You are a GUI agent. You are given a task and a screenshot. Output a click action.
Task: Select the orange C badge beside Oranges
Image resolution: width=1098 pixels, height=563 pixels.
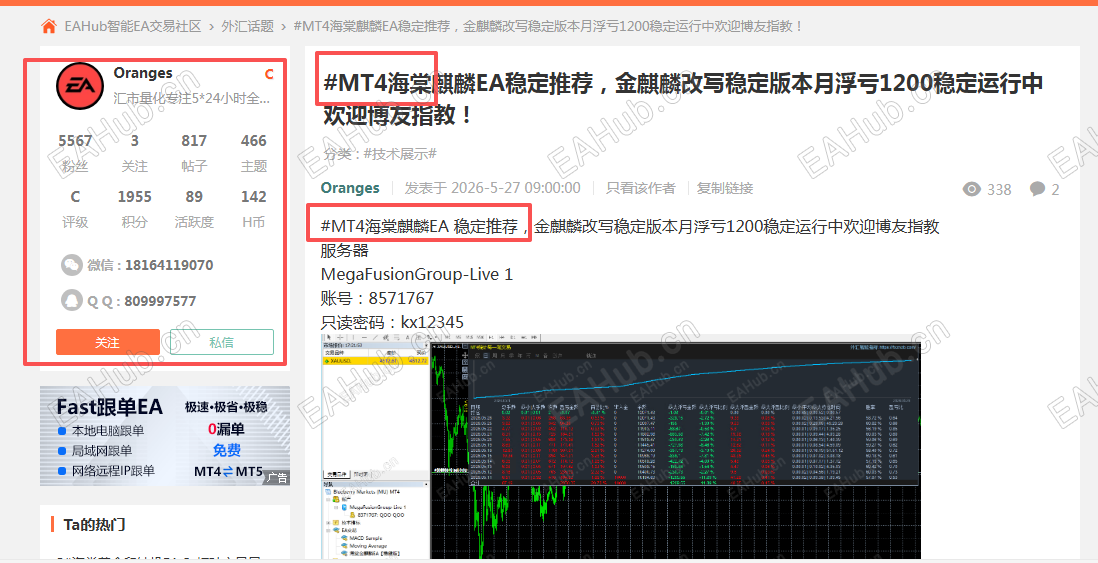(x=269, y=74)
